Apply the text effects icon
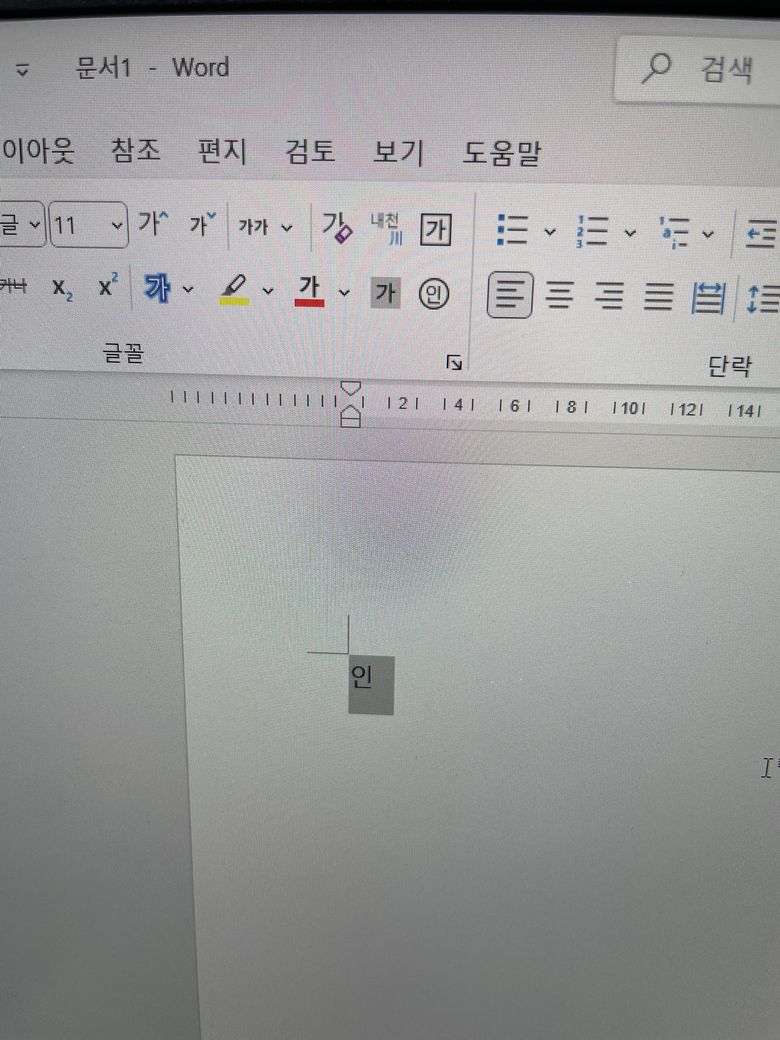780x1040 pixels. pyautogui.click(x=157, y=290)
